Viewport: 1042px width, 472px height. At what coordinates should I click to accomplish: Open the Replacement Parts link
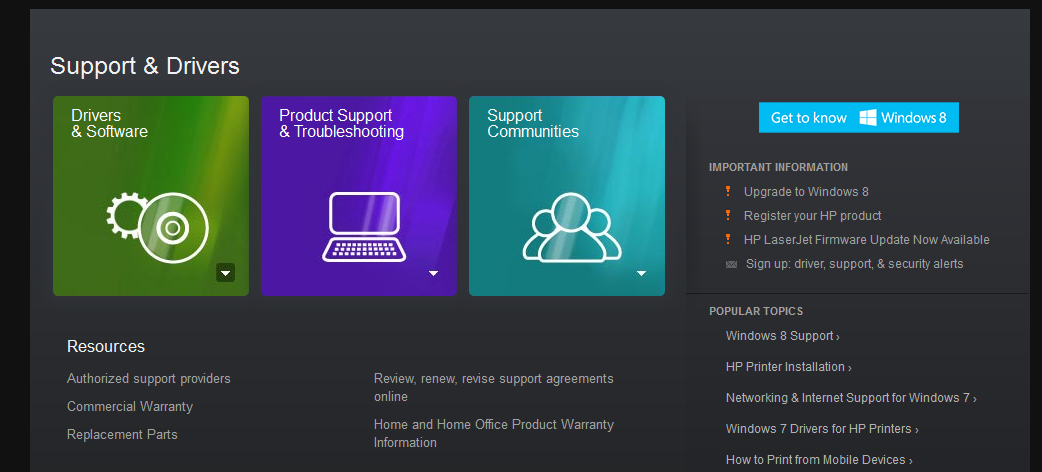click(122, 434)
